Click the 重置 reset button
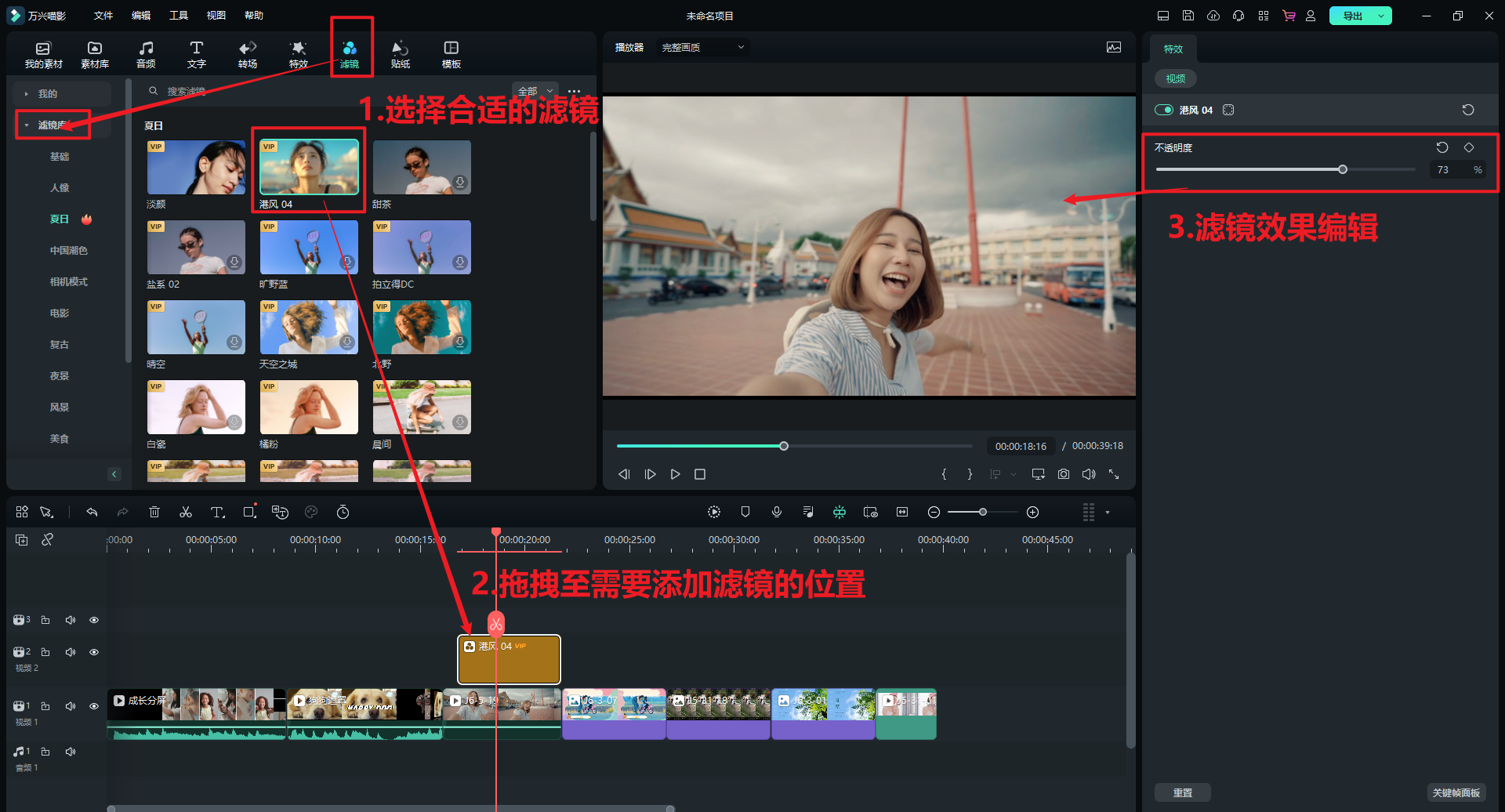The height and width of the screenshot is (812, 1505). point(1182,792)
